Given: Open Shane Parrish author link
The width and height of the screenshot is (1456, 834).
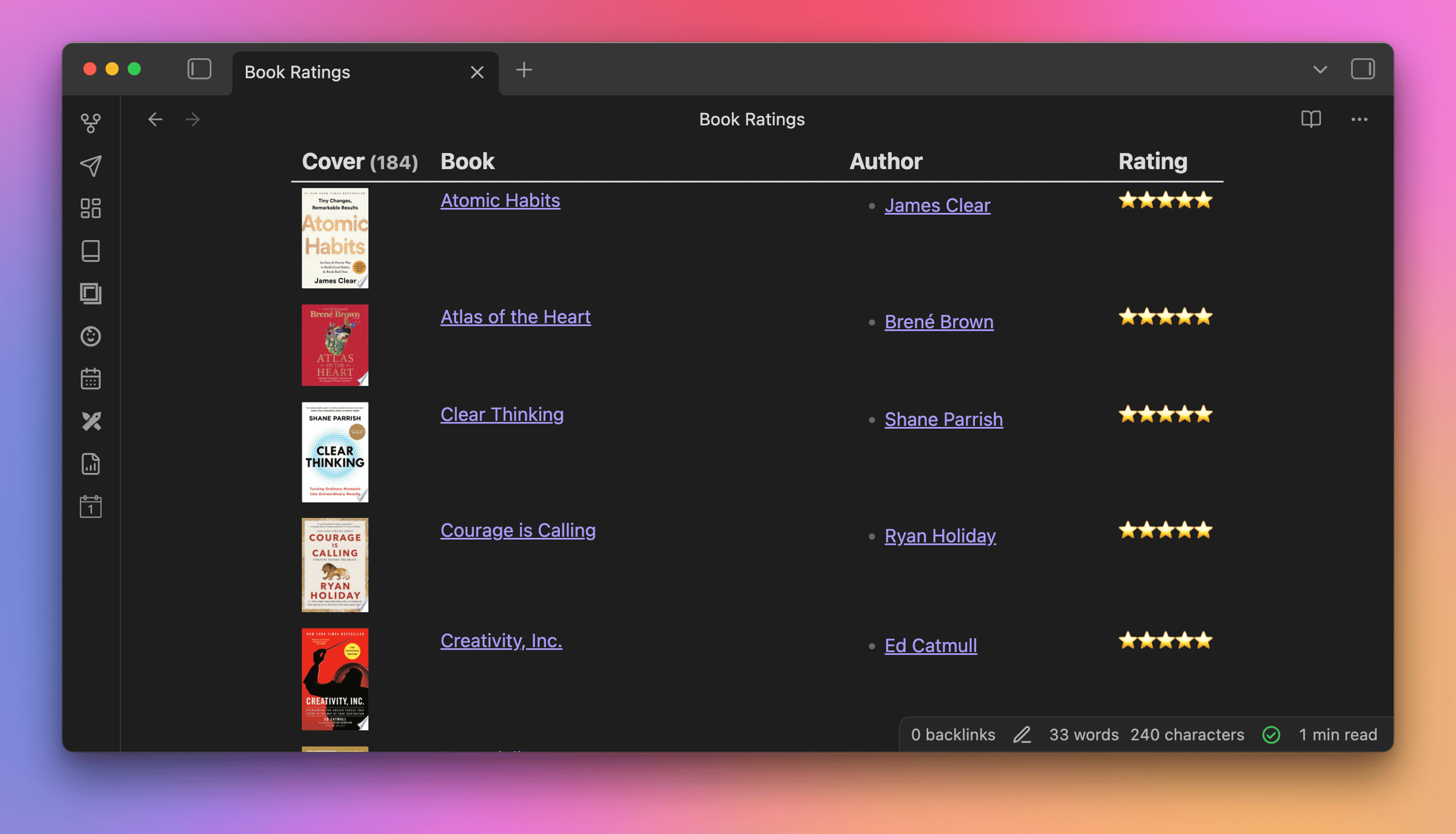Looking at the screenshot, I should point(944,420).
